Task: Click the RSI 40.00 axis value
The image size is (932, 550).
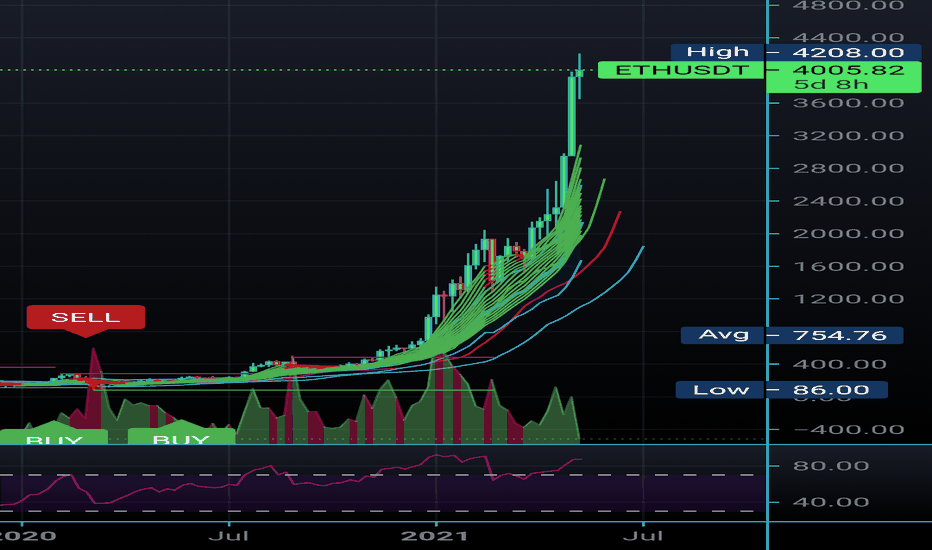Action: (830, 502)
